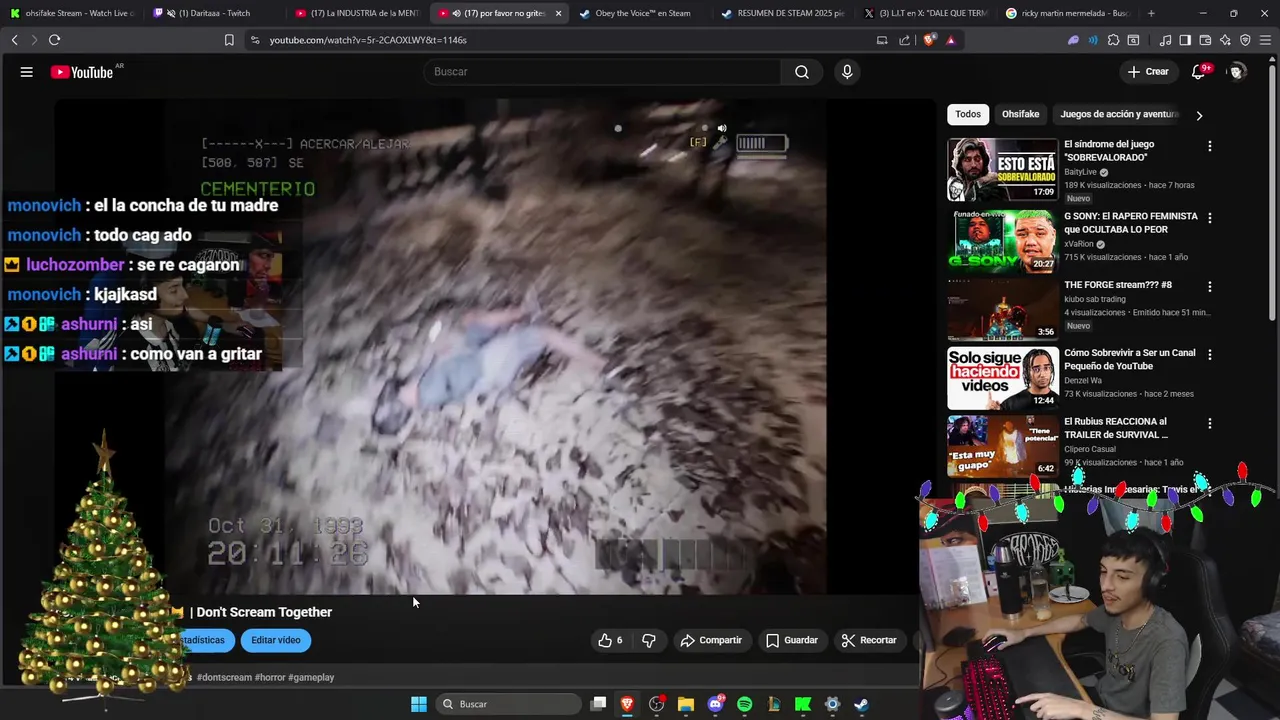Click the YouTube search magnifier button
Viewport: 1280px width, 720px height.
click(x=802, y=72)
